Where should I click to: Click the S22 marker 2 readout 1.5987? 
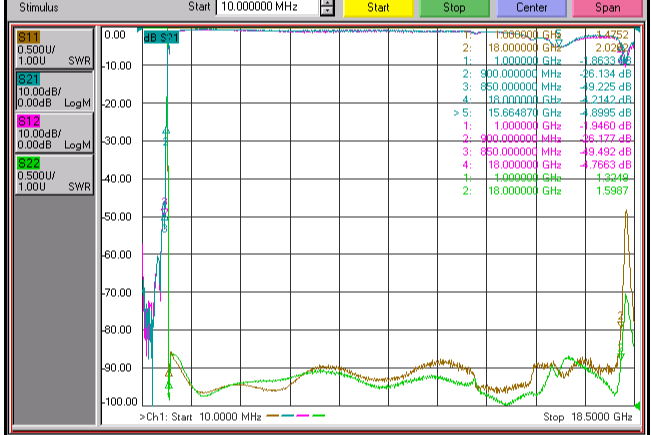[612, 191]
